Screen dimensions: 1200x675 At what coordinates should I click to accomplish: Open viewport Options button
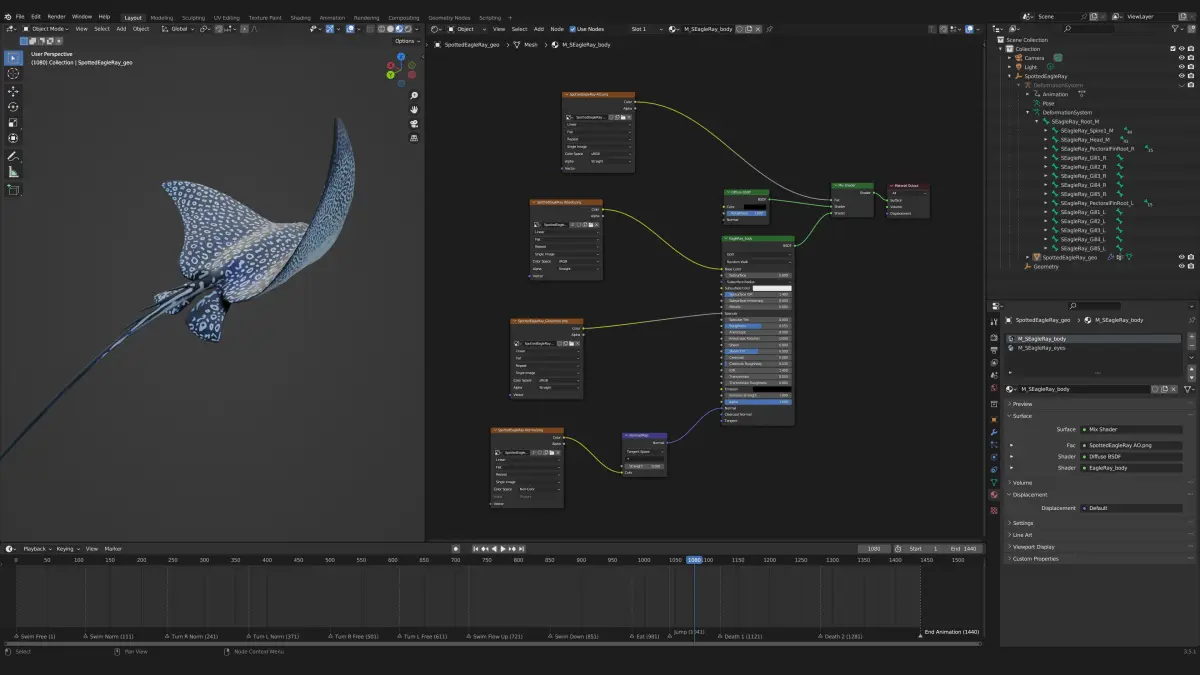405,41
